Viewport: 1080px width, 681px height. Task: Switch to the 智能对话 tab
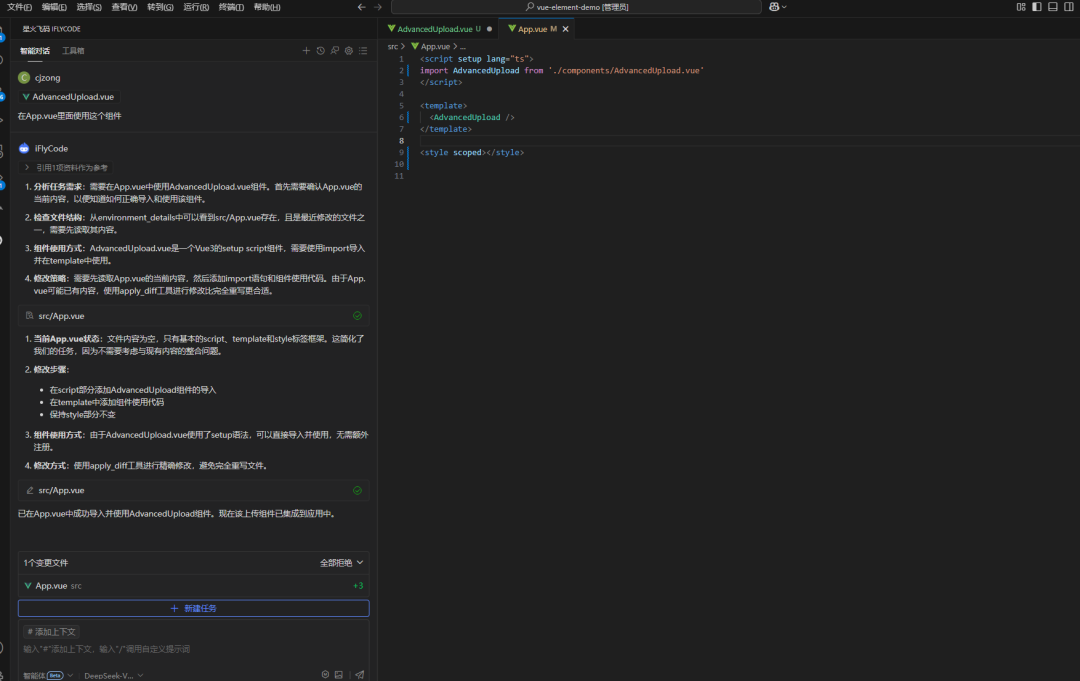[x=34, y=51]
